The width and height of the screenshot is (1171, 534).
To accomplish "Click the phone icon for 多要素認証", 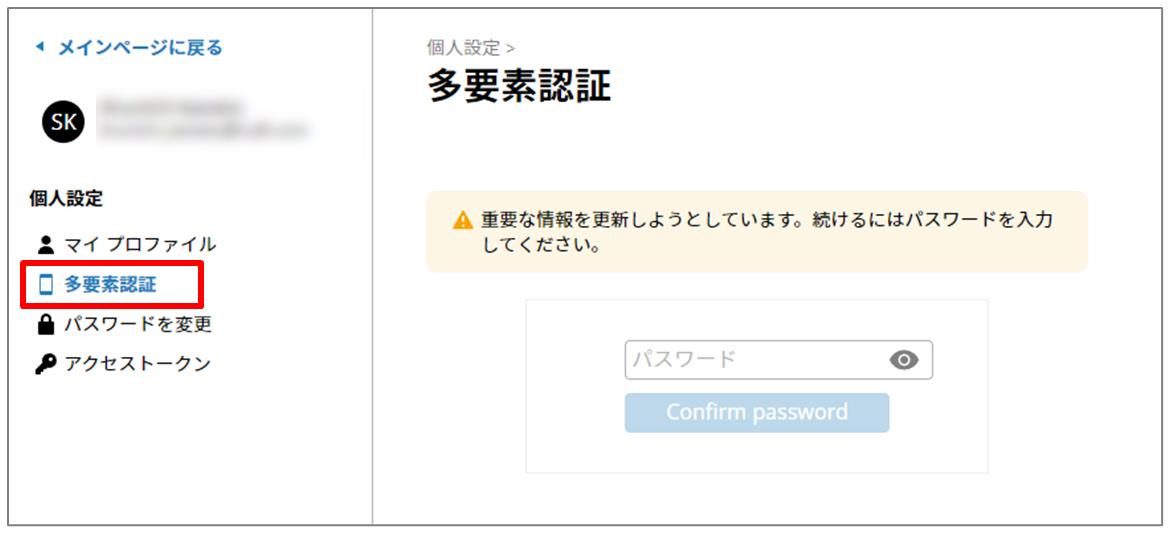I will click(x=45, y=285).
